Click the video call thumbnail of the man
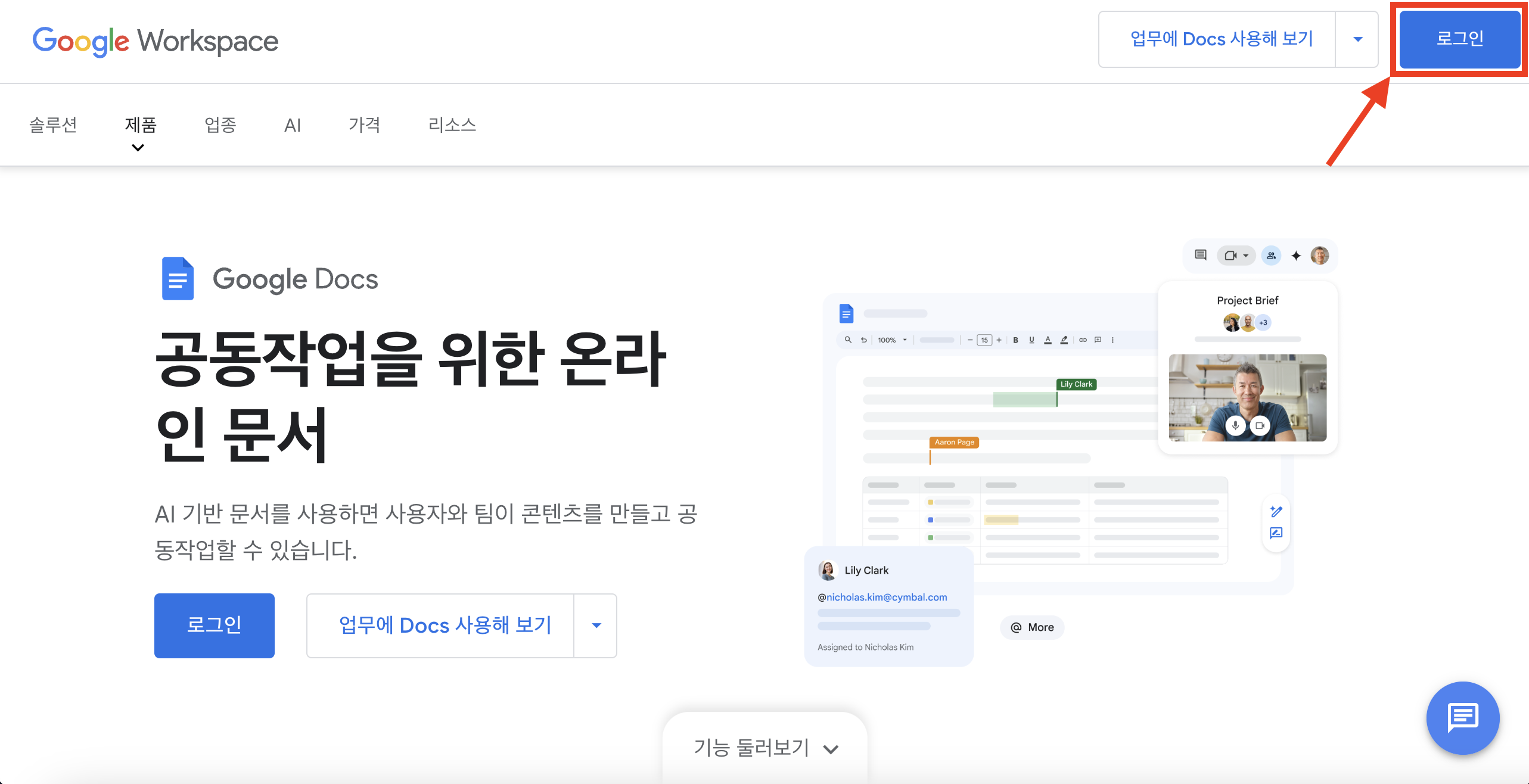 (1248, 397)
